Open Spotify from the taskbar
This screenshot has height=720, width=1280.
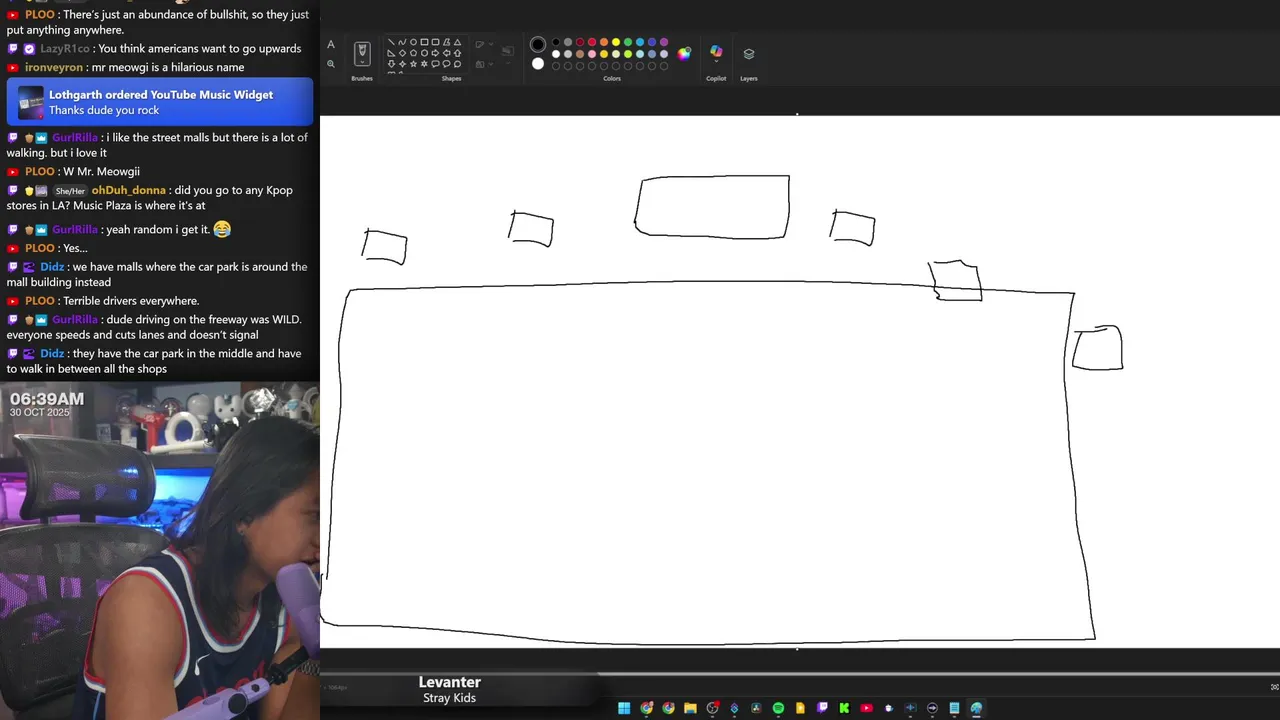click(778, 708)
